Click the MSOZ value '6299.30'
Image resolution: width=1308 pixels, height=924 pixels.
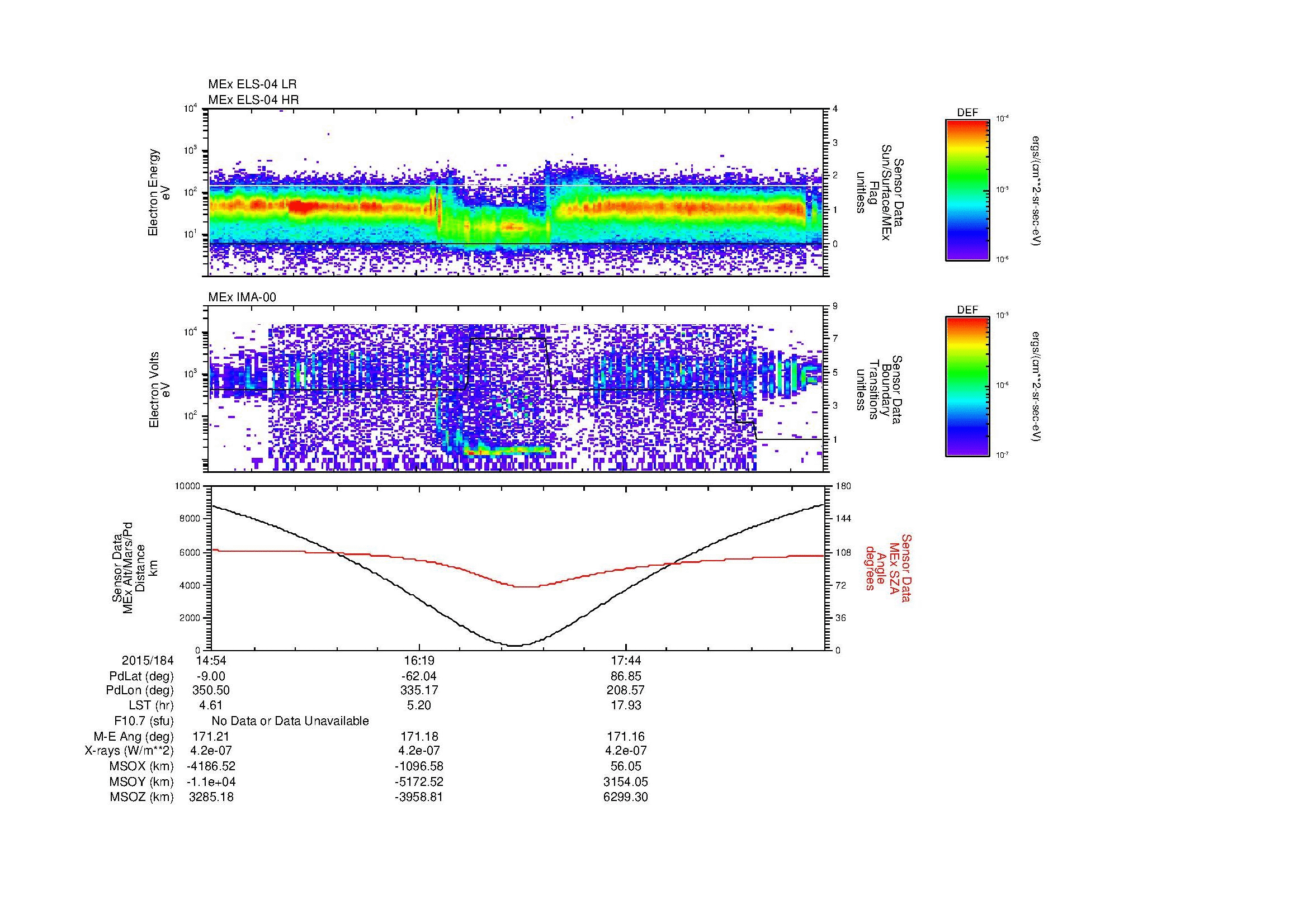point(626,798)
